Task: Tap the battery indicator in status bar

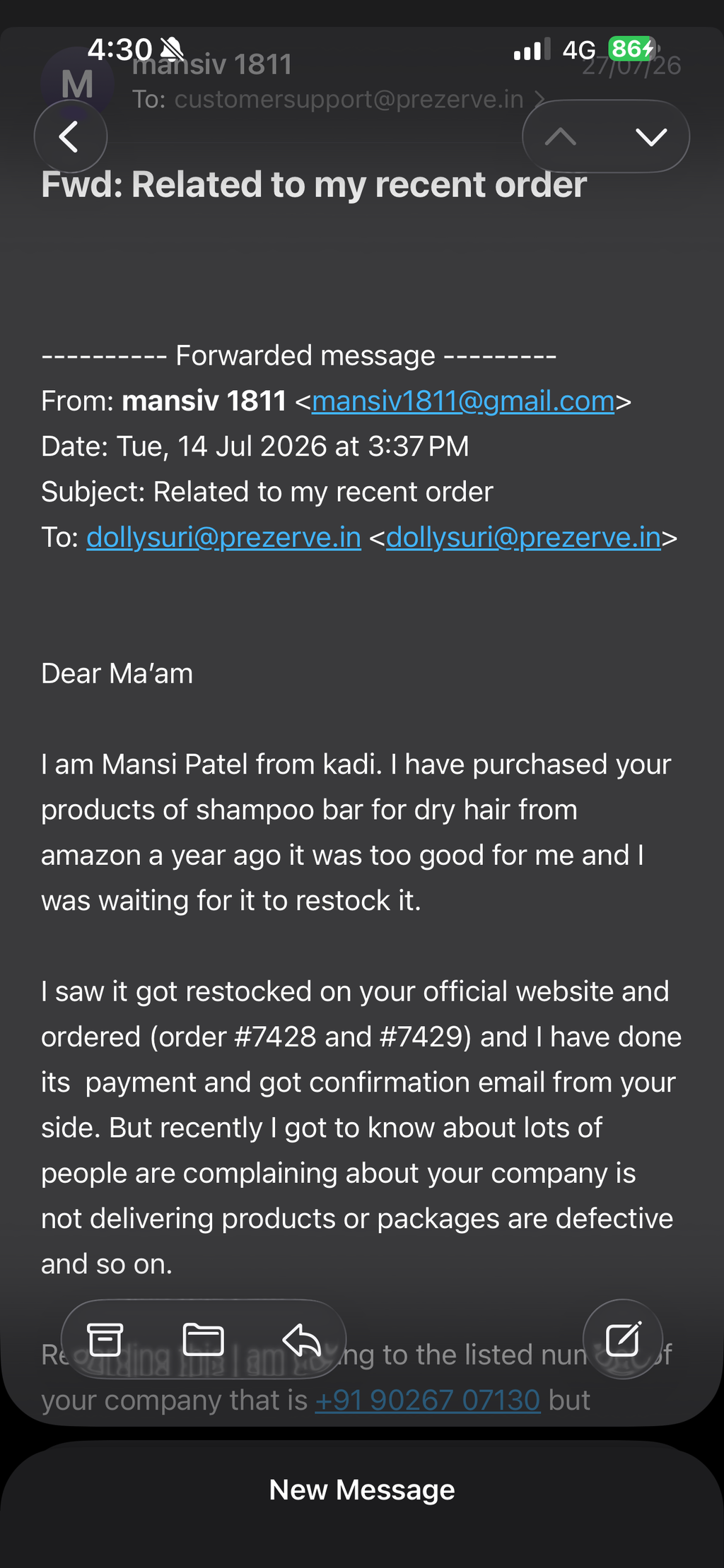Action: coord(632,49)
